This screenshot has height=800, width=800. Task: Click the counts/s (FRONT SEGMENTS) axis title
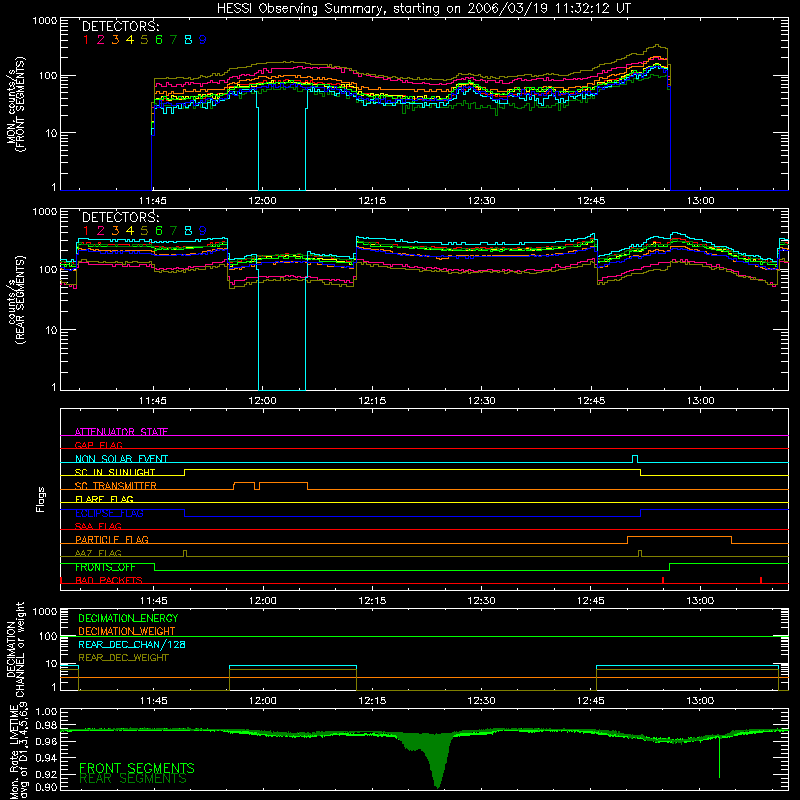point(16,104)
